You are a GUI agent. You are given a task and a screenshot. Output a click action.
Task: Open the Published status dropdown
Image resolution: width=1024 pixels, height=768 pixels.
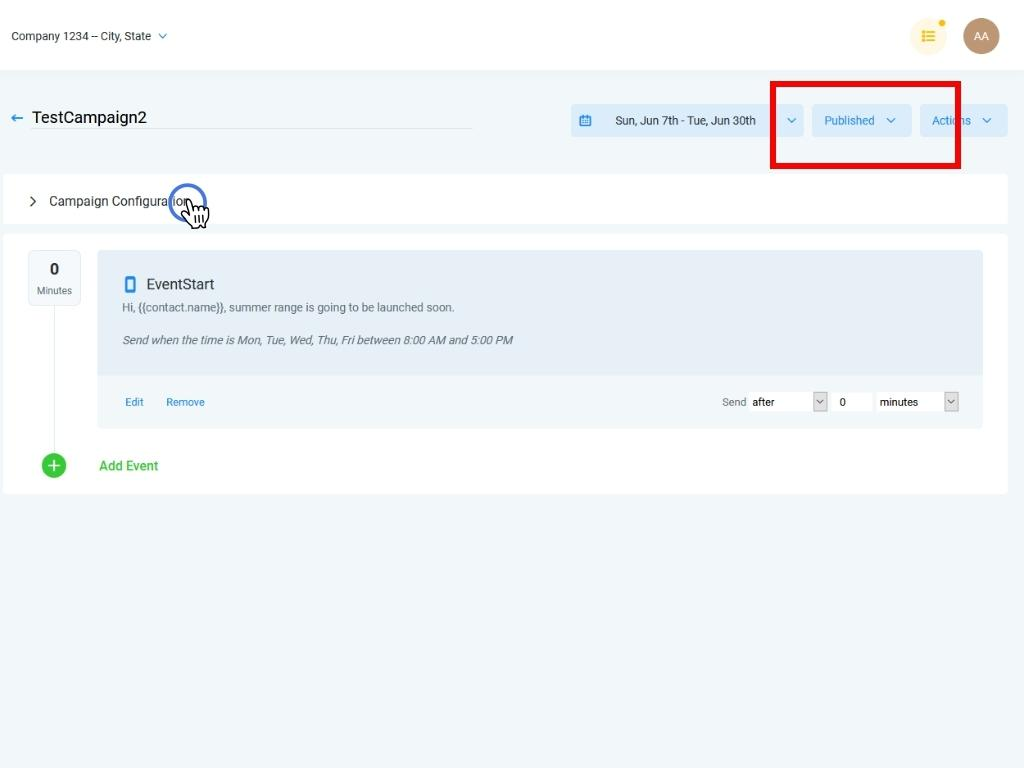[861, 121]
